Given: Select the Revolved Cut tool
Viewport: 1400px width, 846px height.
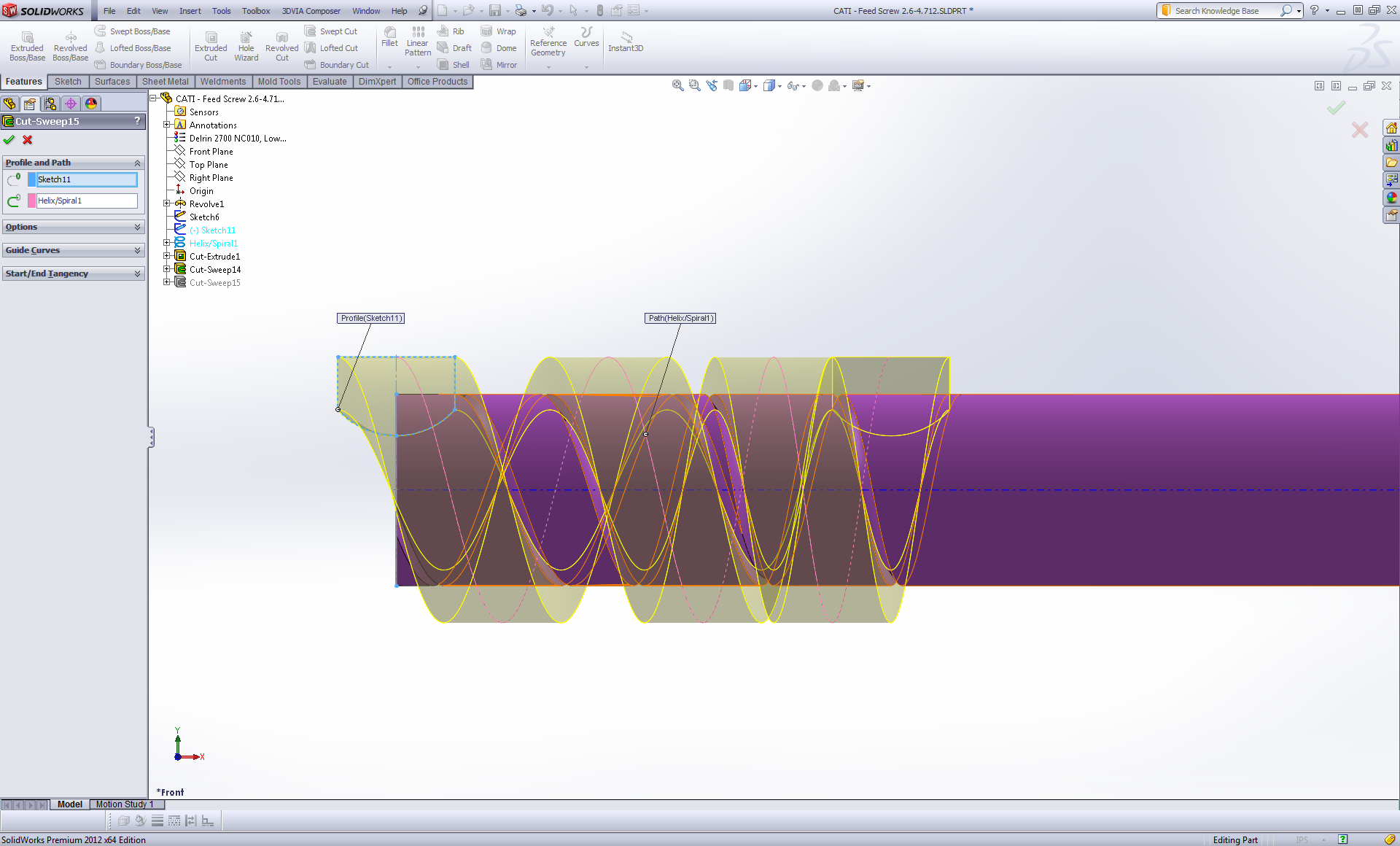Looking at the screenshot, I should tap(282, 47).
